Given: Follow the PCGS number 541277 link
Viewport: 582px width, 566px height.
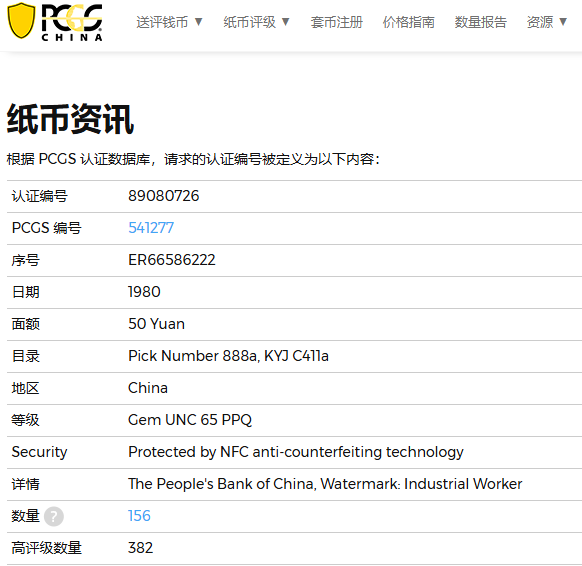Looking at the screenshot, I should click(x=151, y=228).
